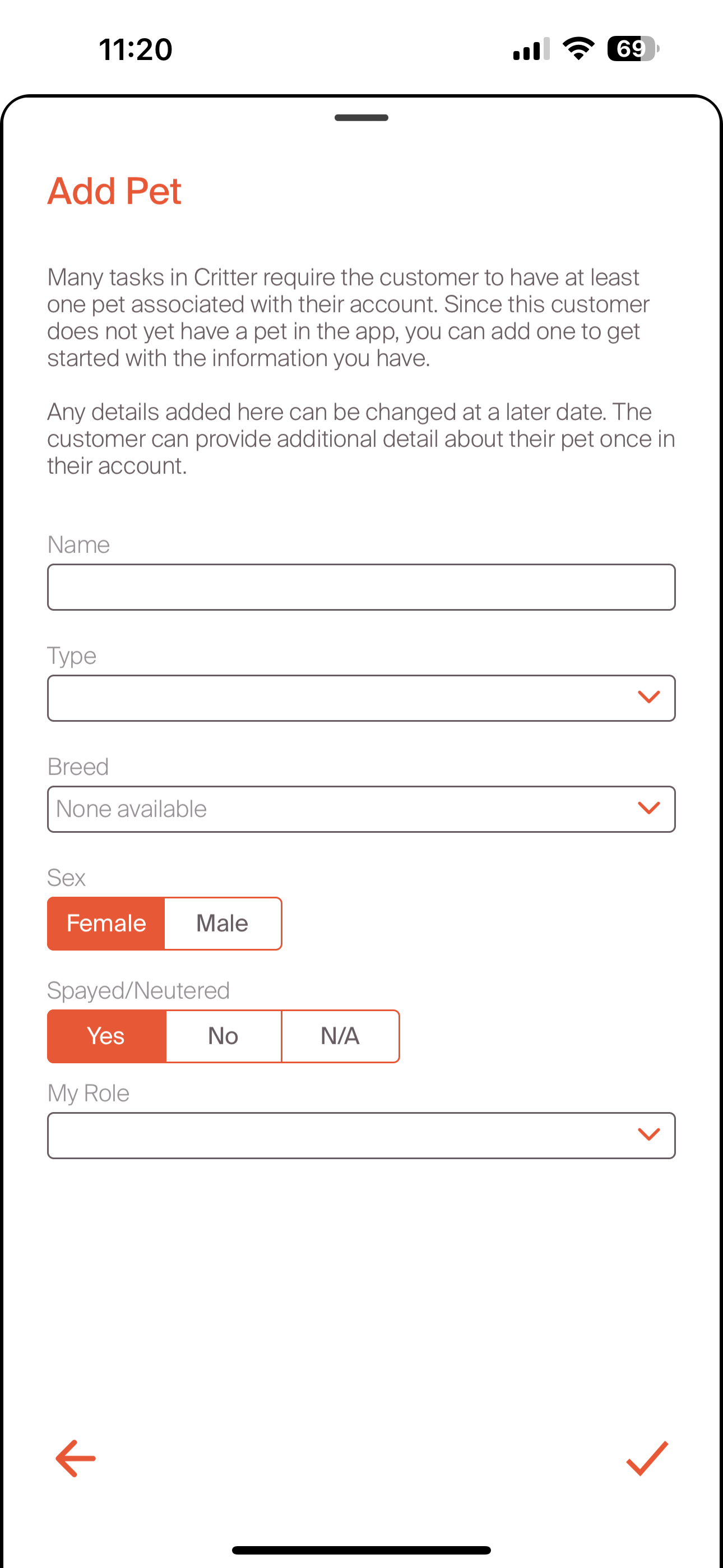This screenshot has height=1568, width=723.
Task: Tap the My Role chevron icon
Action: click(648, 1135)
